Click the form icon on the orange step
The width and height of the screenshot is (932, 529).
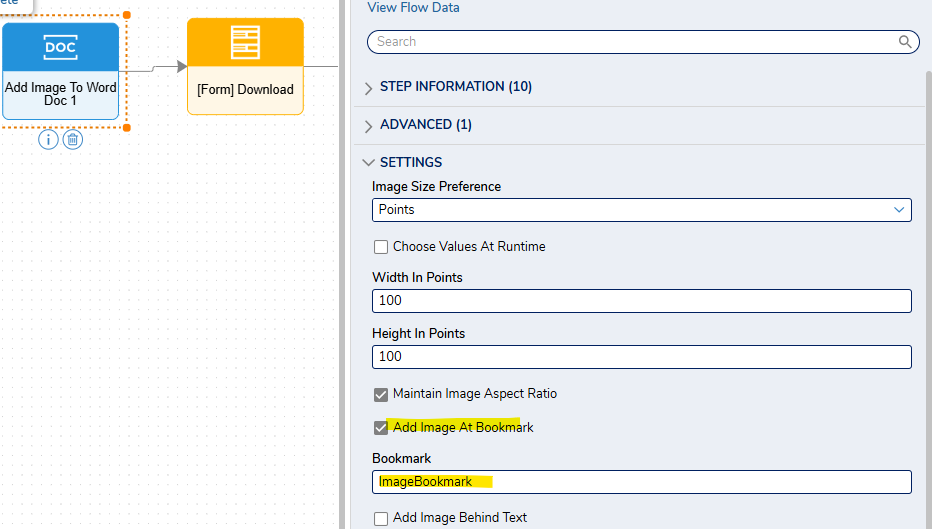coord(245,42)
